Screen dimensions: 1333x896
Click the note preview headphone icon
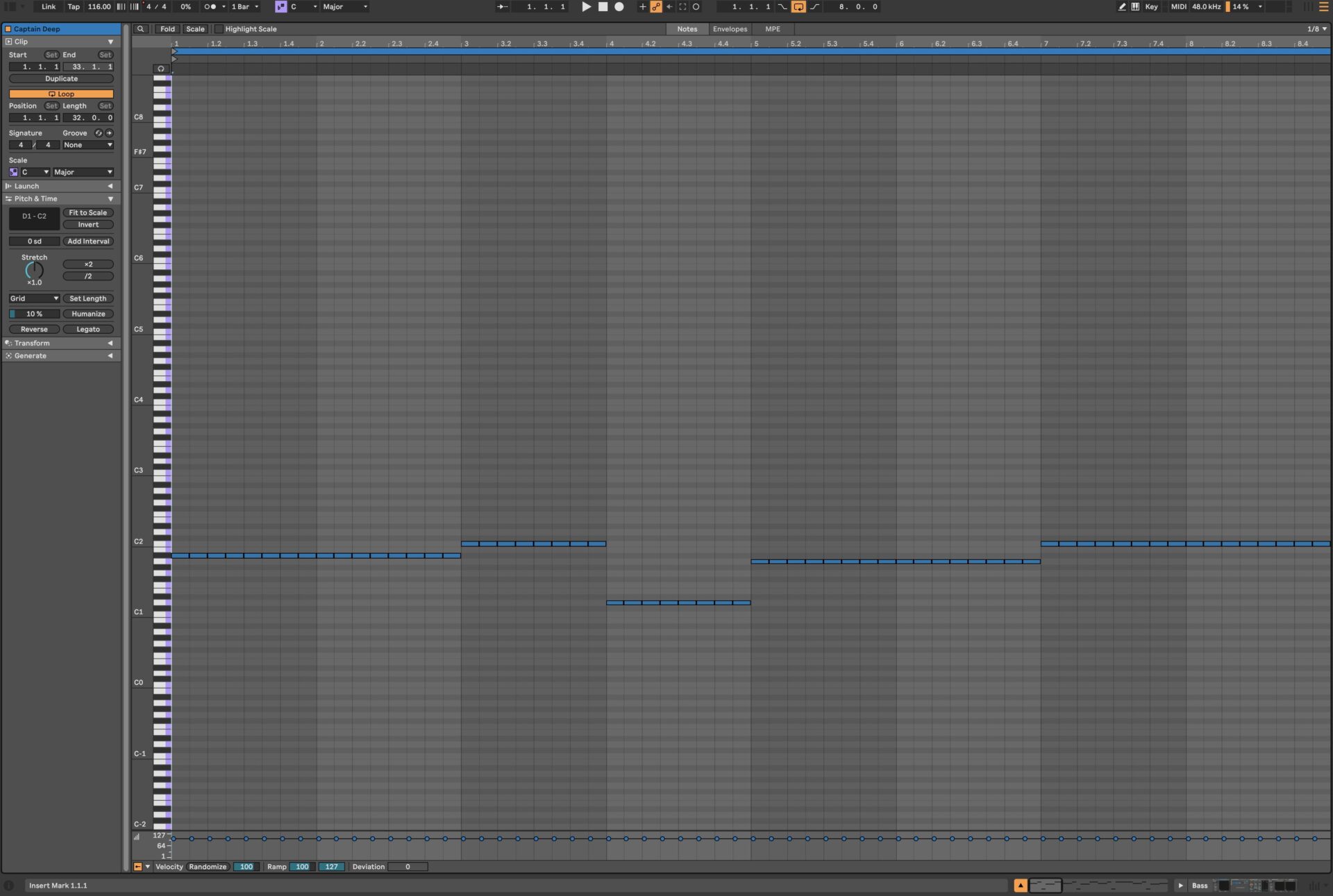click(160, 68)
